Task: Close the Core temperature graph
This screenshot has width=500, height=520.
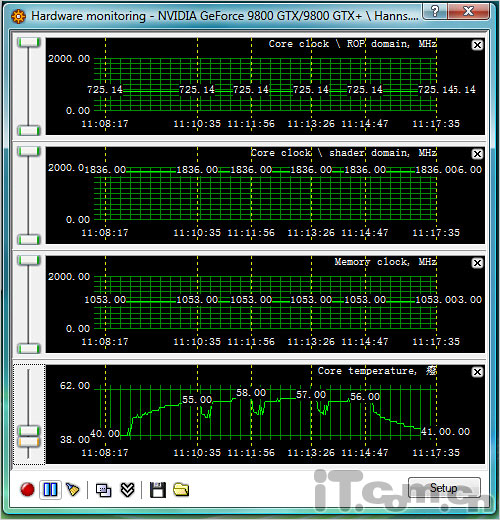Action: pos(478,372)
